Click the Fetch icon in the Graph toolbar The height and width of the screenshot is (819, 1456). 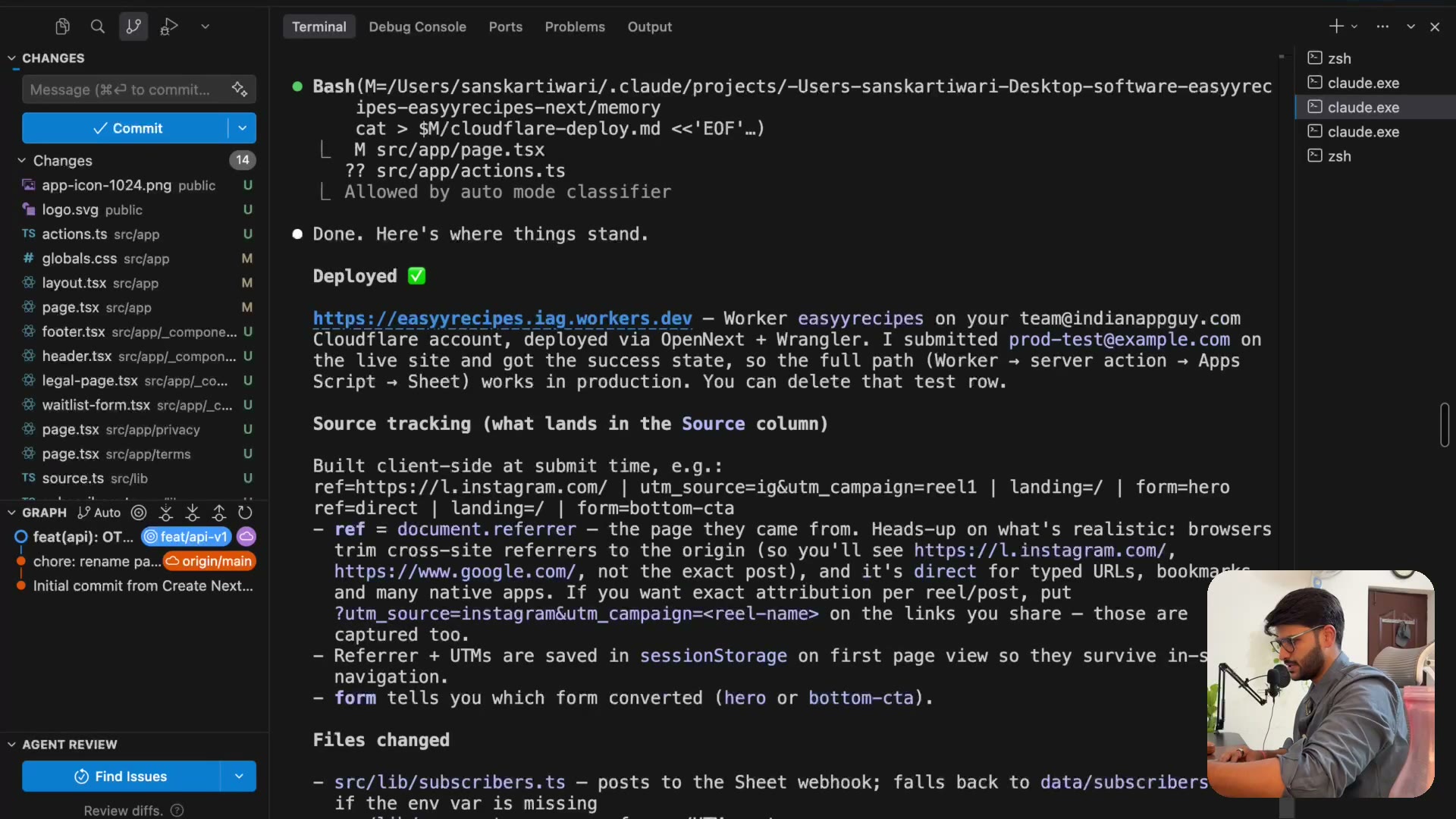coord(166,513)
